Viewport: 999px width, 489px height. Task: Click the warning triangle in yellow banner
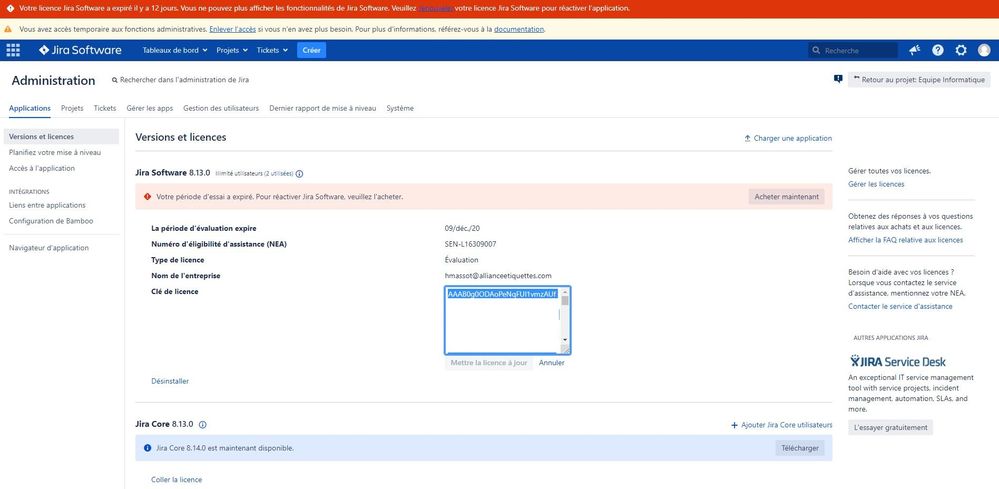pos(8,29)
